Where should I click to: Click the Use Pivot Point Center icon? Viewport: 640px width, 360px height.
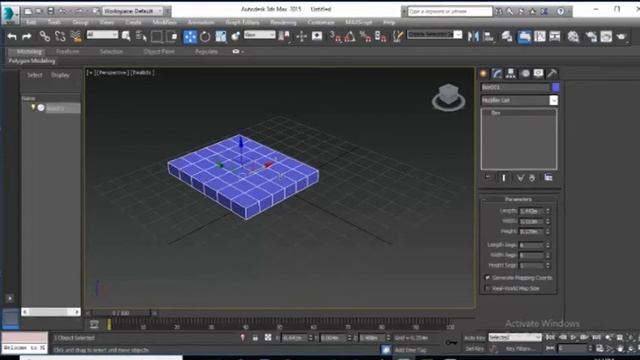tap(284, 37)
